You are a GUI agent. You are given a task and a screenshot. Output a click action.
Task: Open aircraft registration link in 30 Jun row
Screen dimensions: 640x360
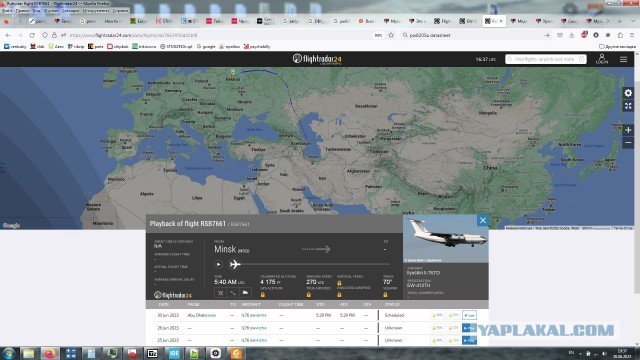click(258, 316)
